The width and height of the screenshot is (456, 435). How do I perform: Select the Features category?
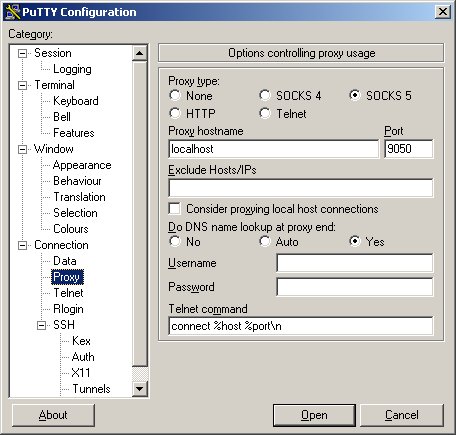pos(74,133)
